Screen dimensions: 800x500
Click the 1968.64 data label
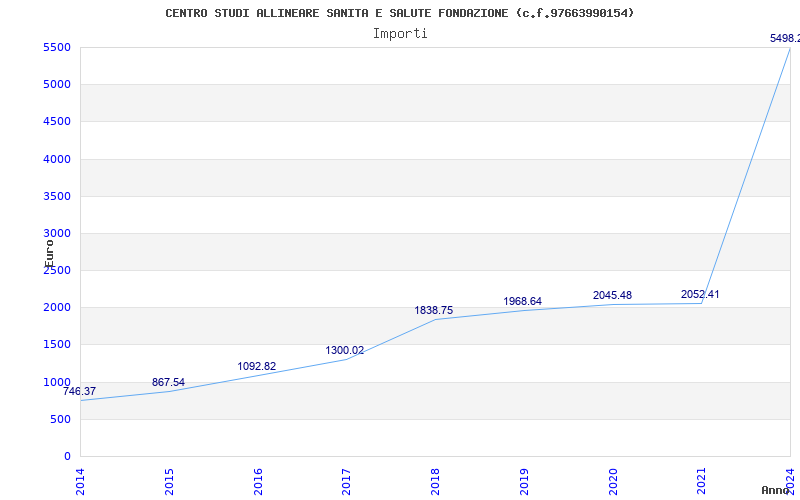click(522, 301)
